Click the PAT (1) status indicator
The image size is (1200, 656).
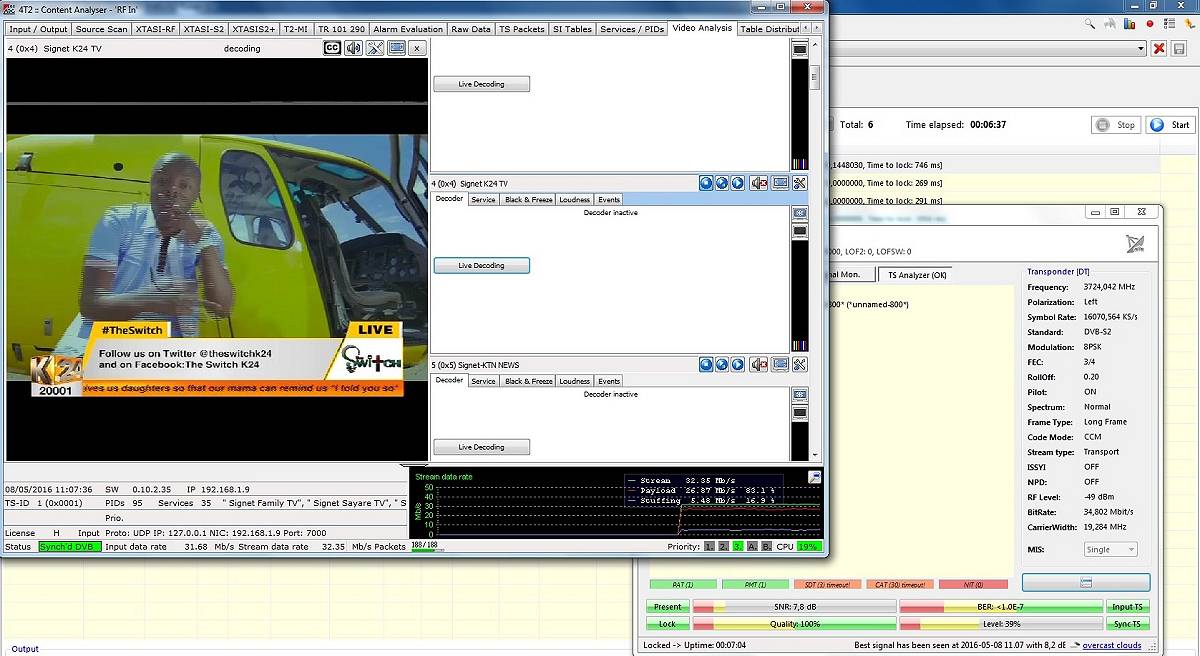pos(683,584)
